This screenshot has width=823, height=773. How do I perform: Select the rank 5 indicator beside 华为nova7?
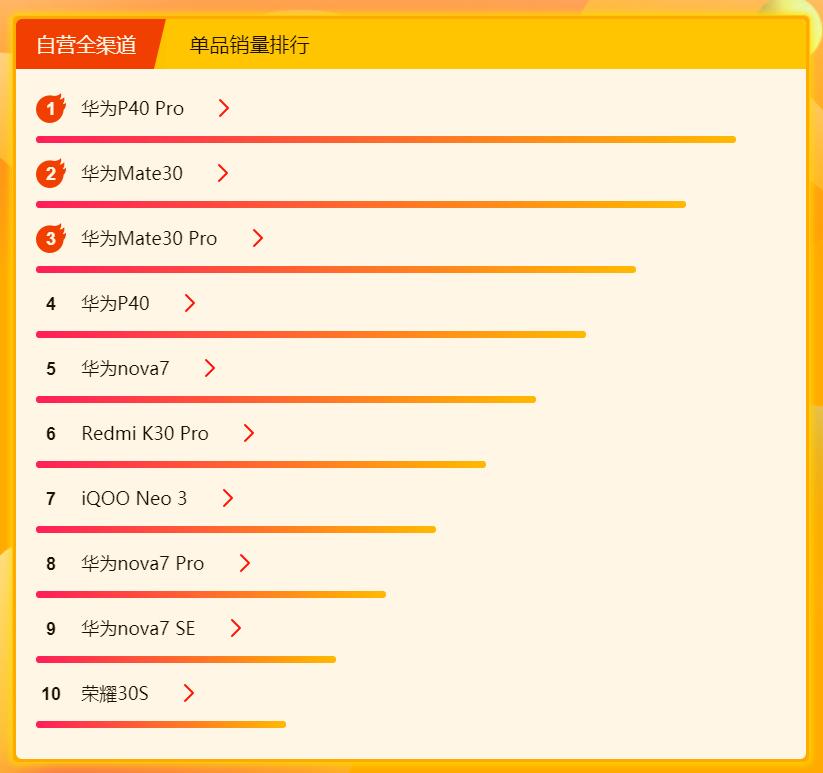[x=50, y=368]
